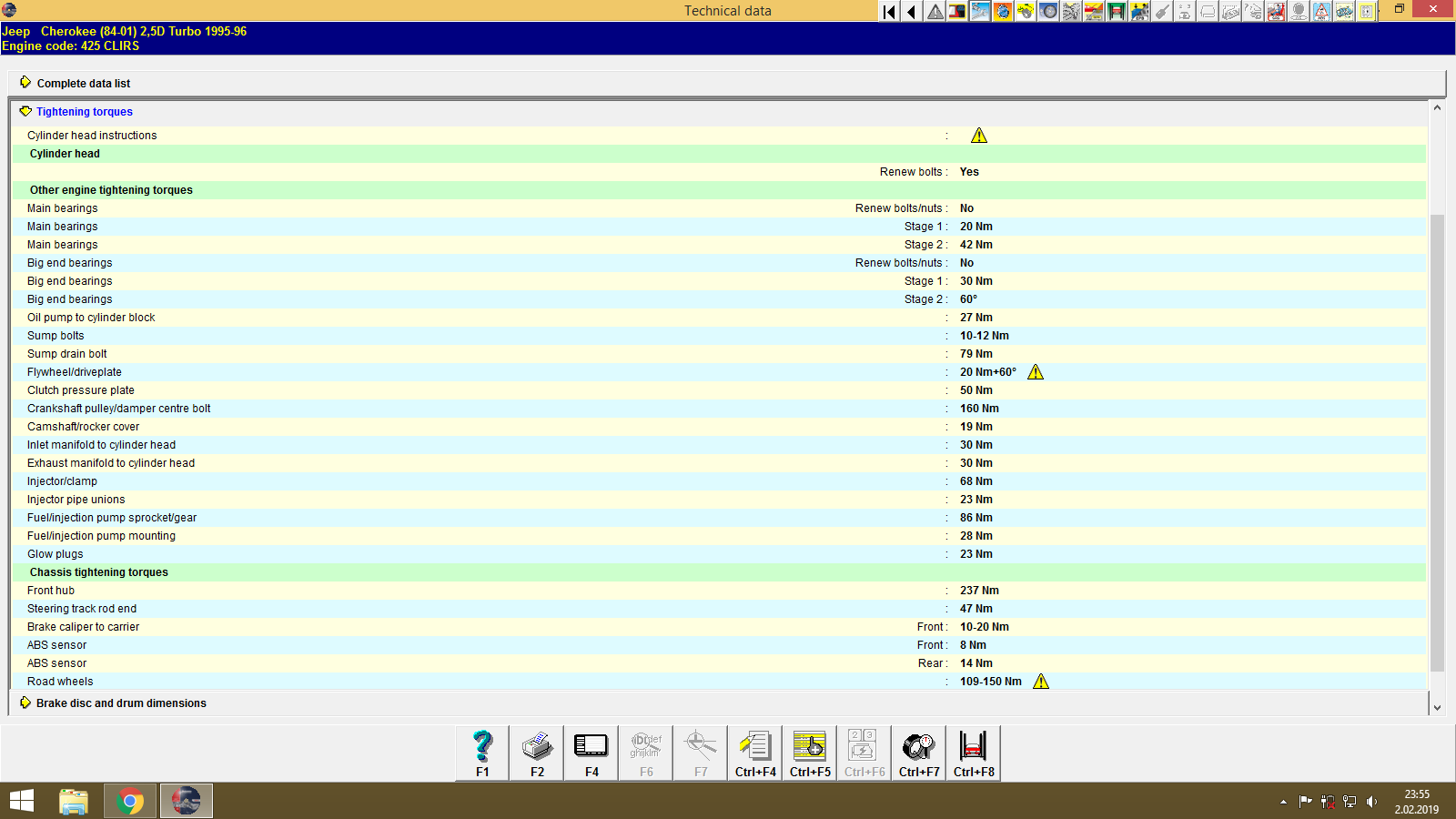Click the F1 Help question mark icon
Screen dimensions: 1456x819
[481, 746]
